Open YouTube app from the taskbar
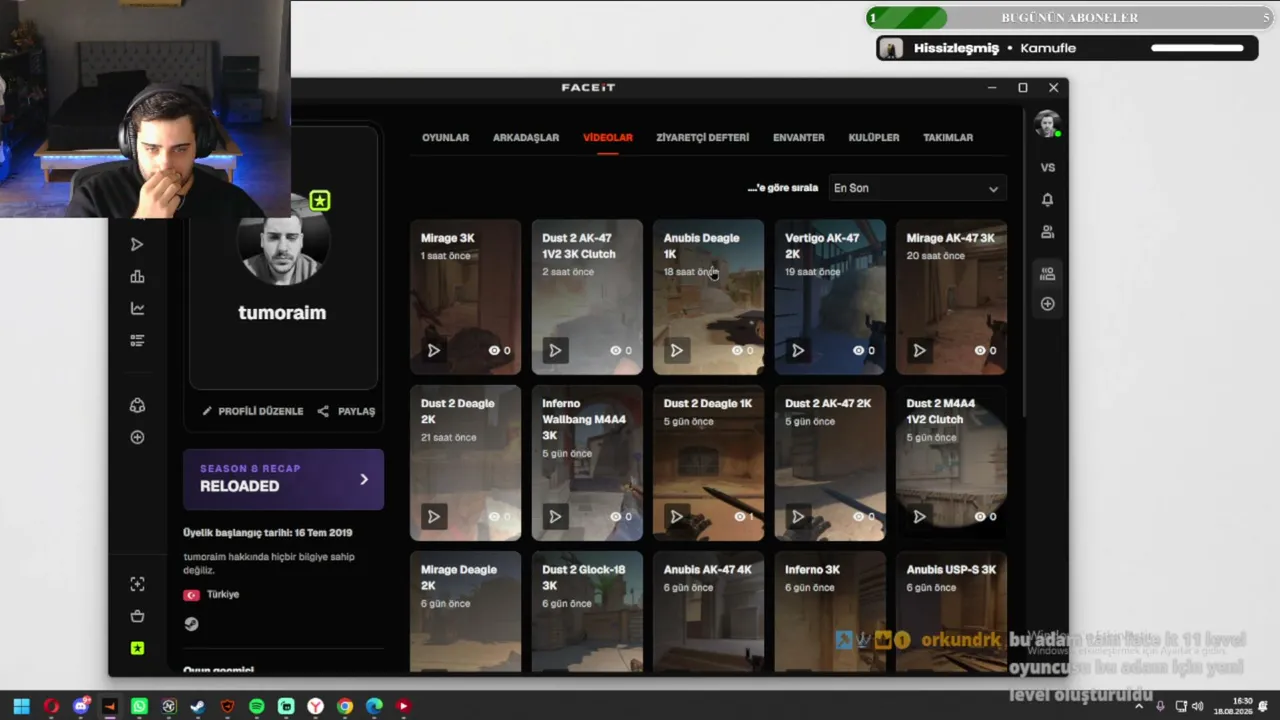The width and height of the screenshot is (1280, 720). [x=403, y=706]
